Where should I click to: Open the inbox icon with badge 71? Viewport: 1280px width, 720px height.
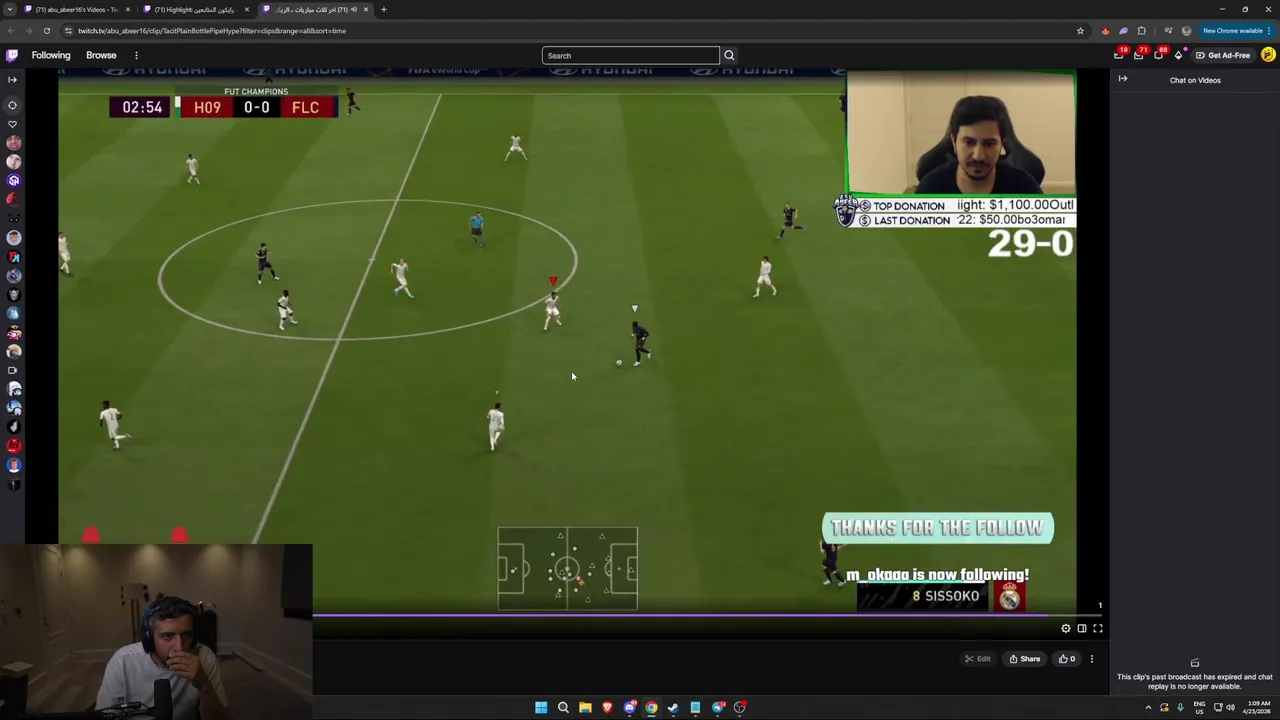click(x=1139, y=55)
